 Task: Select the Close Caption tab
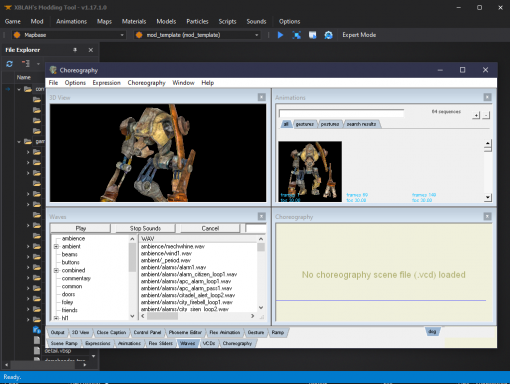pos(111,332)
